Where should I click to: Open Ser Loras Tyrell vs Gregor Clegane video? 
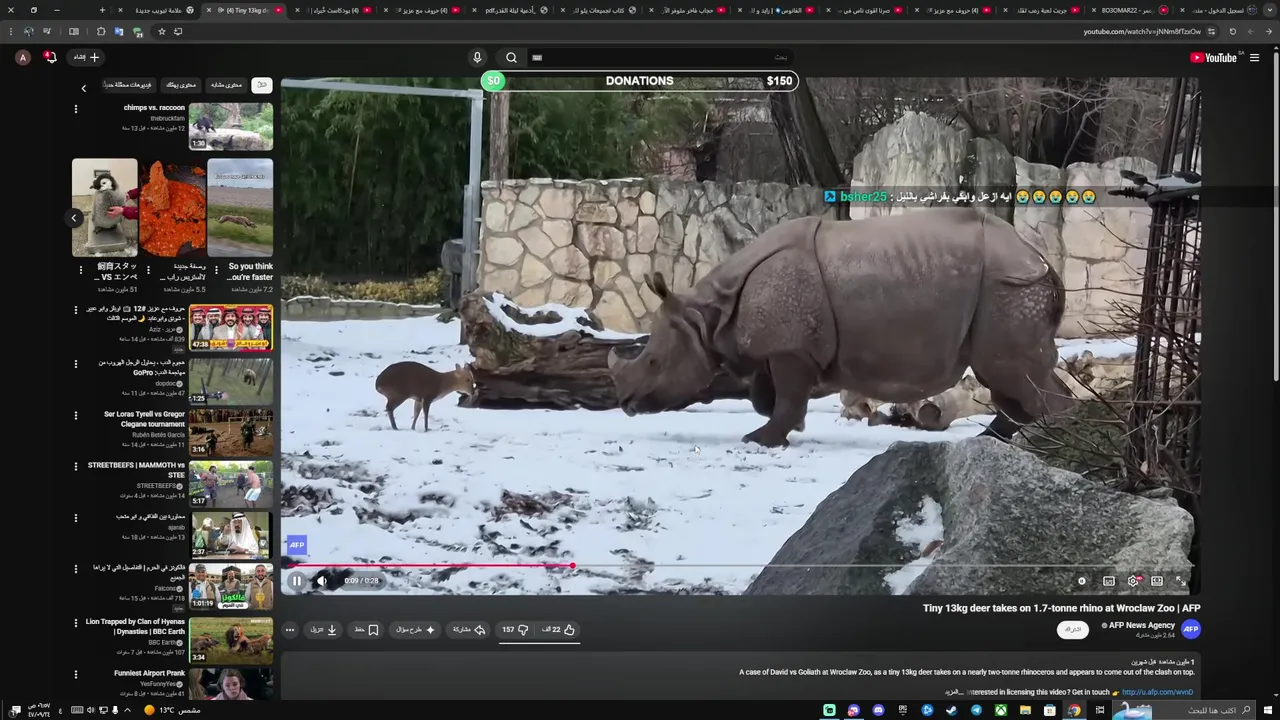[231, 432]
